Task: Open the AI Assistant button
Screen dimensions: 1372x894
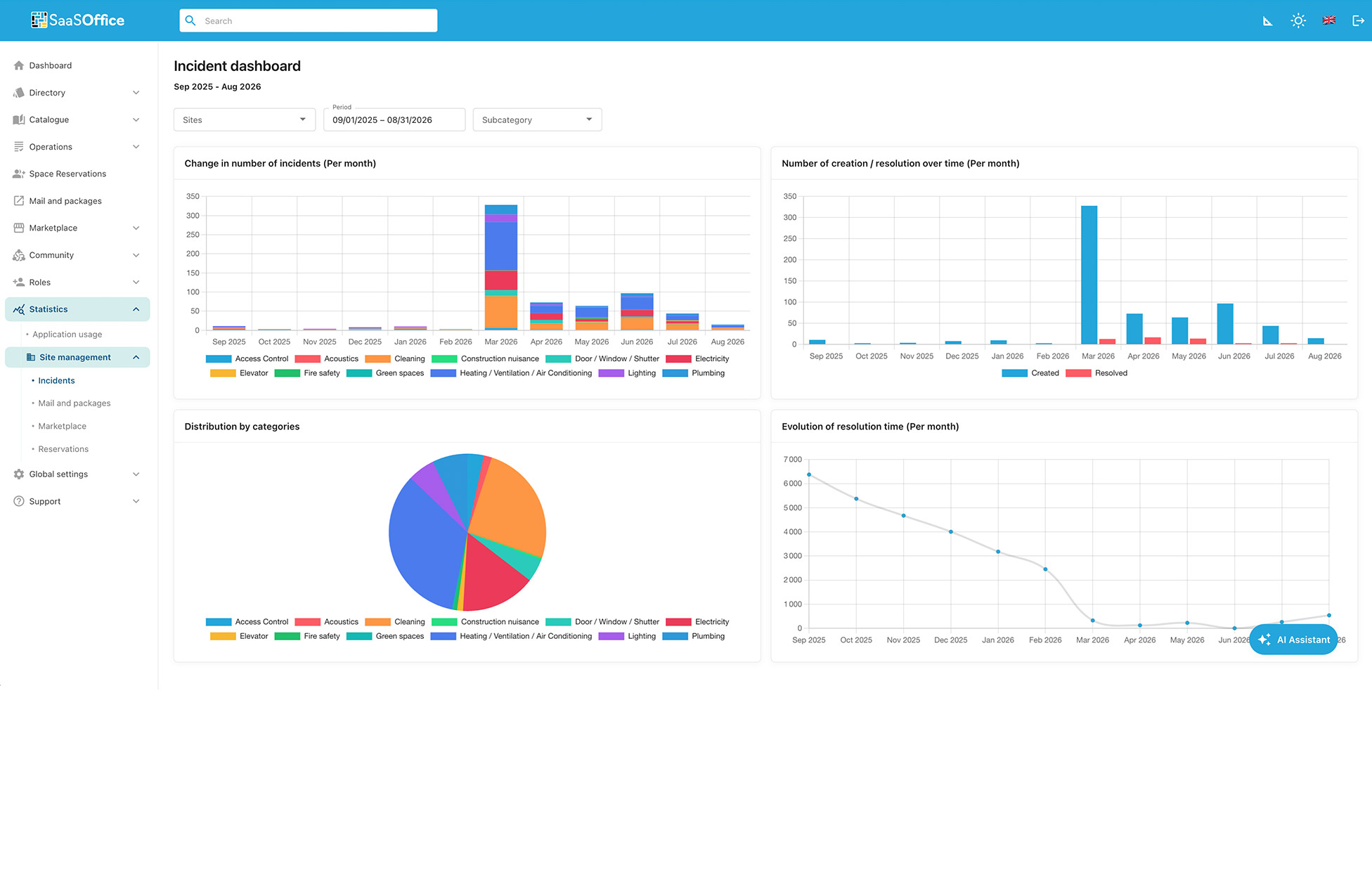Action: (1293, 640)
